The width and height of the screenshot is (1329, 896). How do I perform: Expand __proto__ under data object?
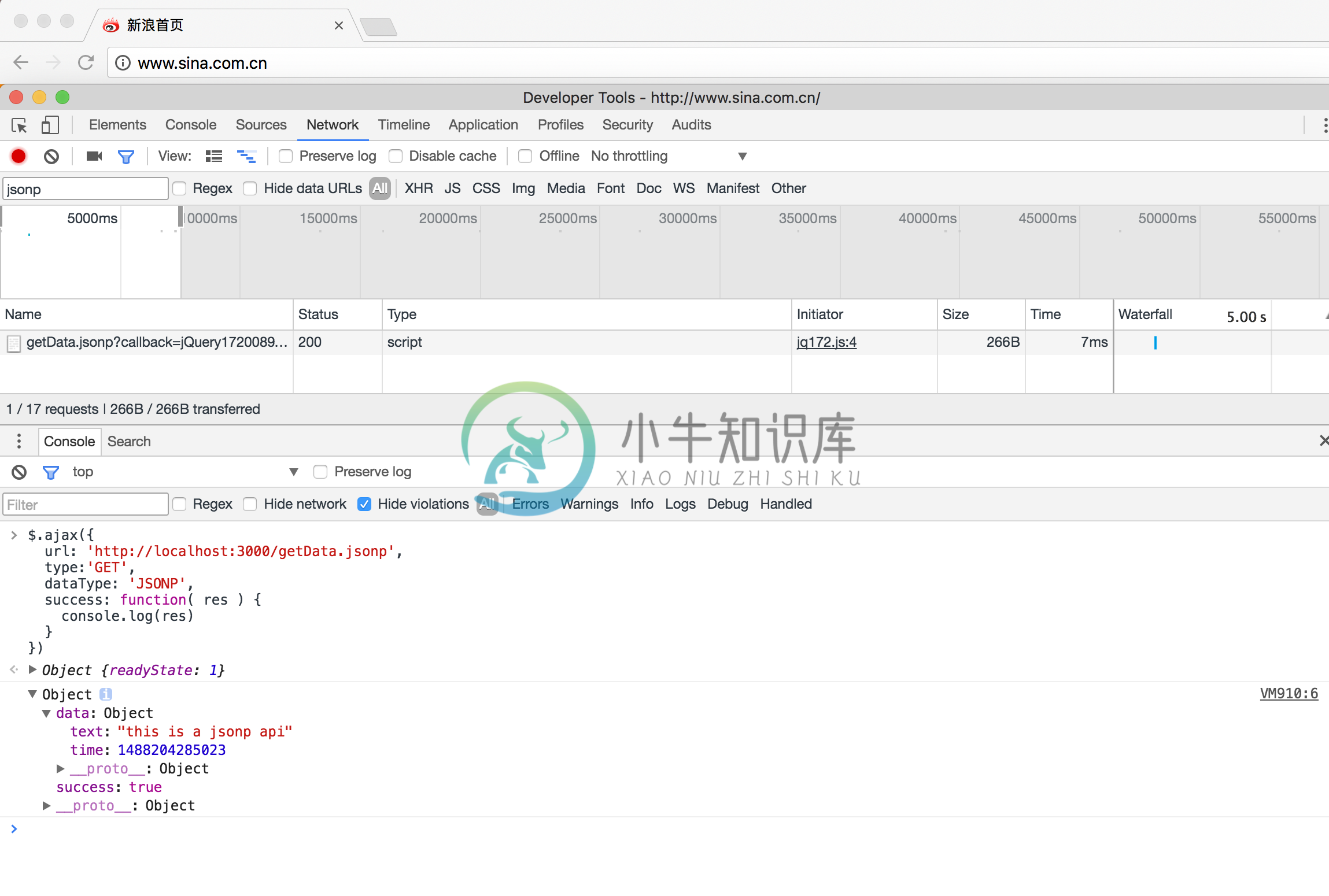point(61,769)
